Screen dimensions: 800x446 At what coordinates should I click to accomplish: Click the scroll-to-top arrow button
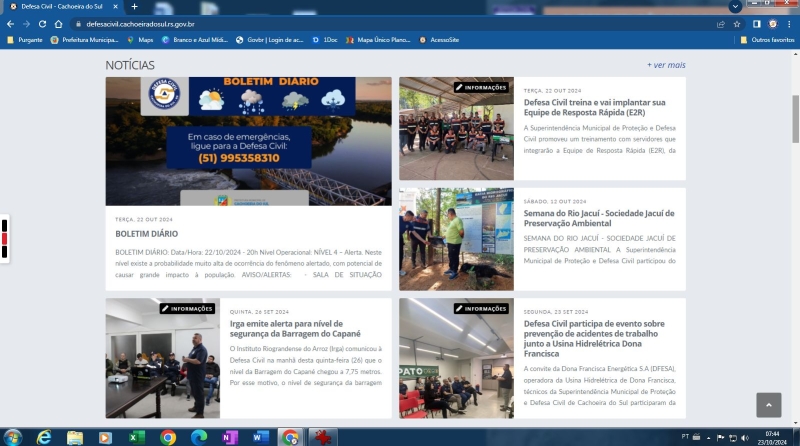[768, 405]
